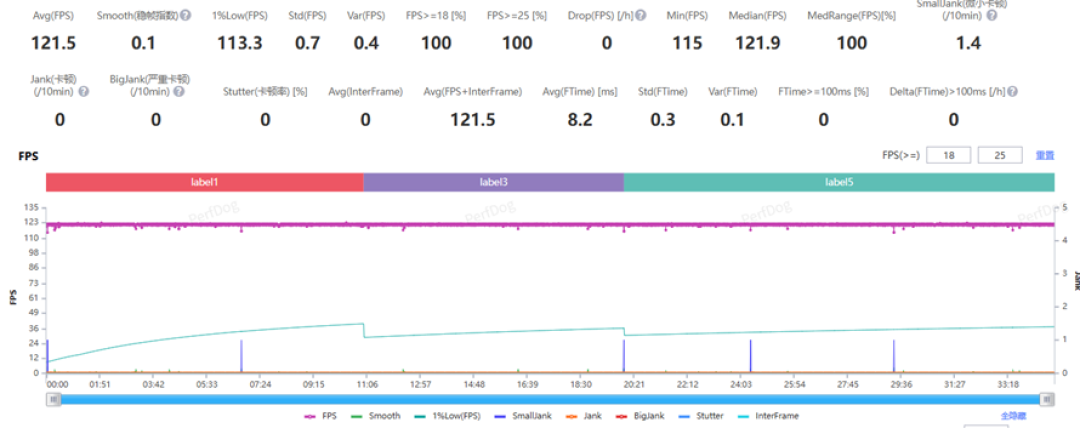Select the label1 segment bar
Image resolution: width=1080 pixels, height=428 pixels.
coord(205,182)
